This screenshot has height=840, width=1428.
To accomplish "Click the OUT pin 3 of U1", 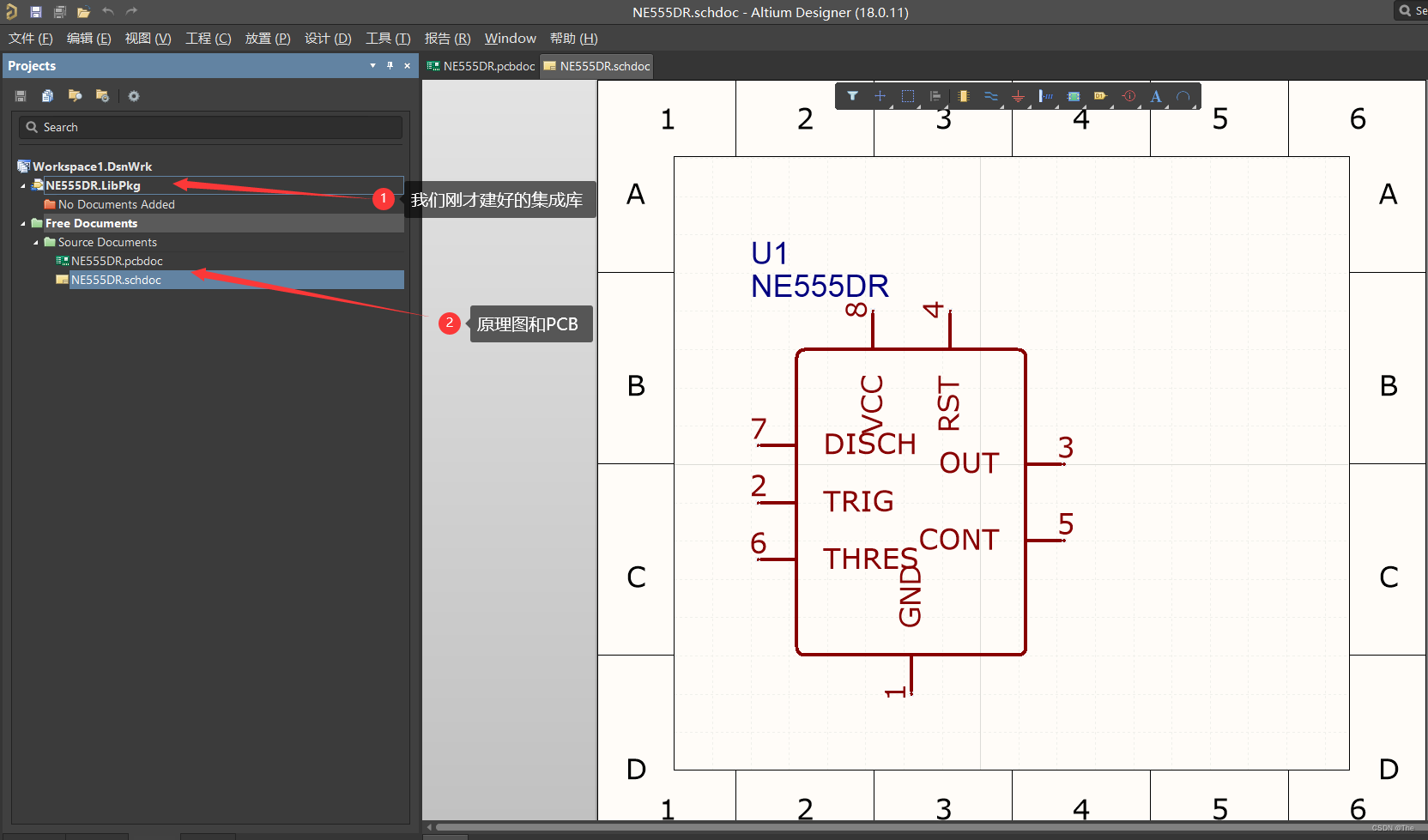I will [x=1046, y=464].
